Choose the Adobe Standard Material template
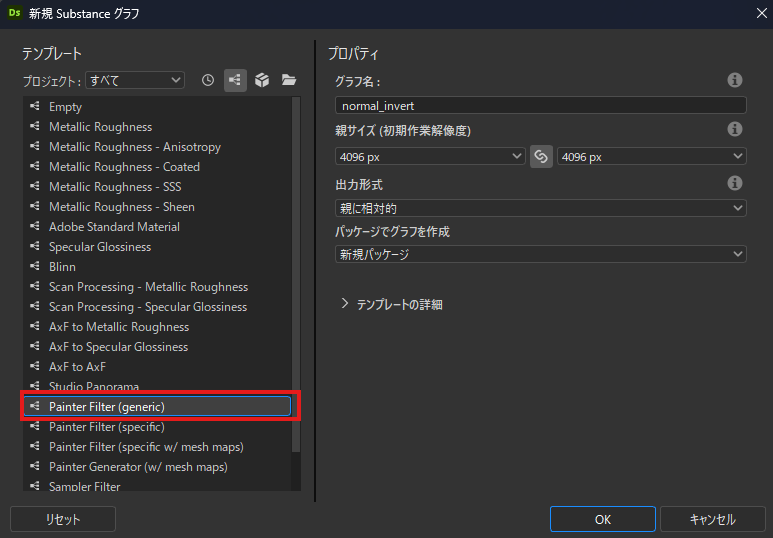Screen dimensions: 773x538 click(x=157, y=226)
